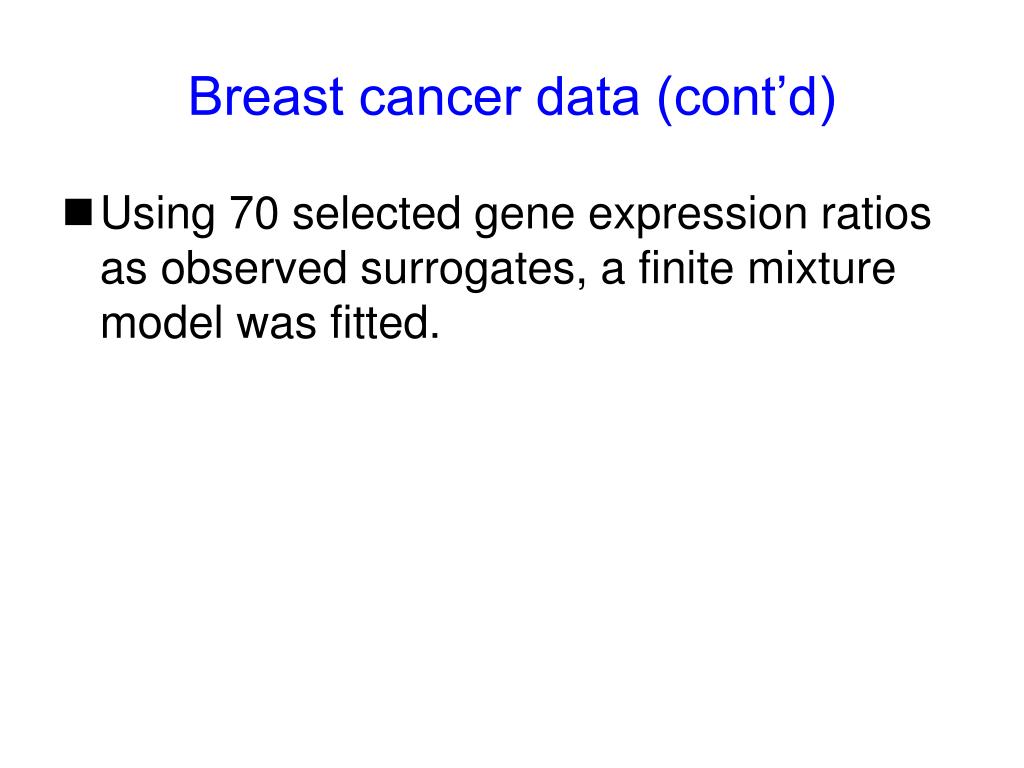This screenshot has width=1024, height=768.
Task: Click the word 'data' in the title
Action: pos(587,97)
